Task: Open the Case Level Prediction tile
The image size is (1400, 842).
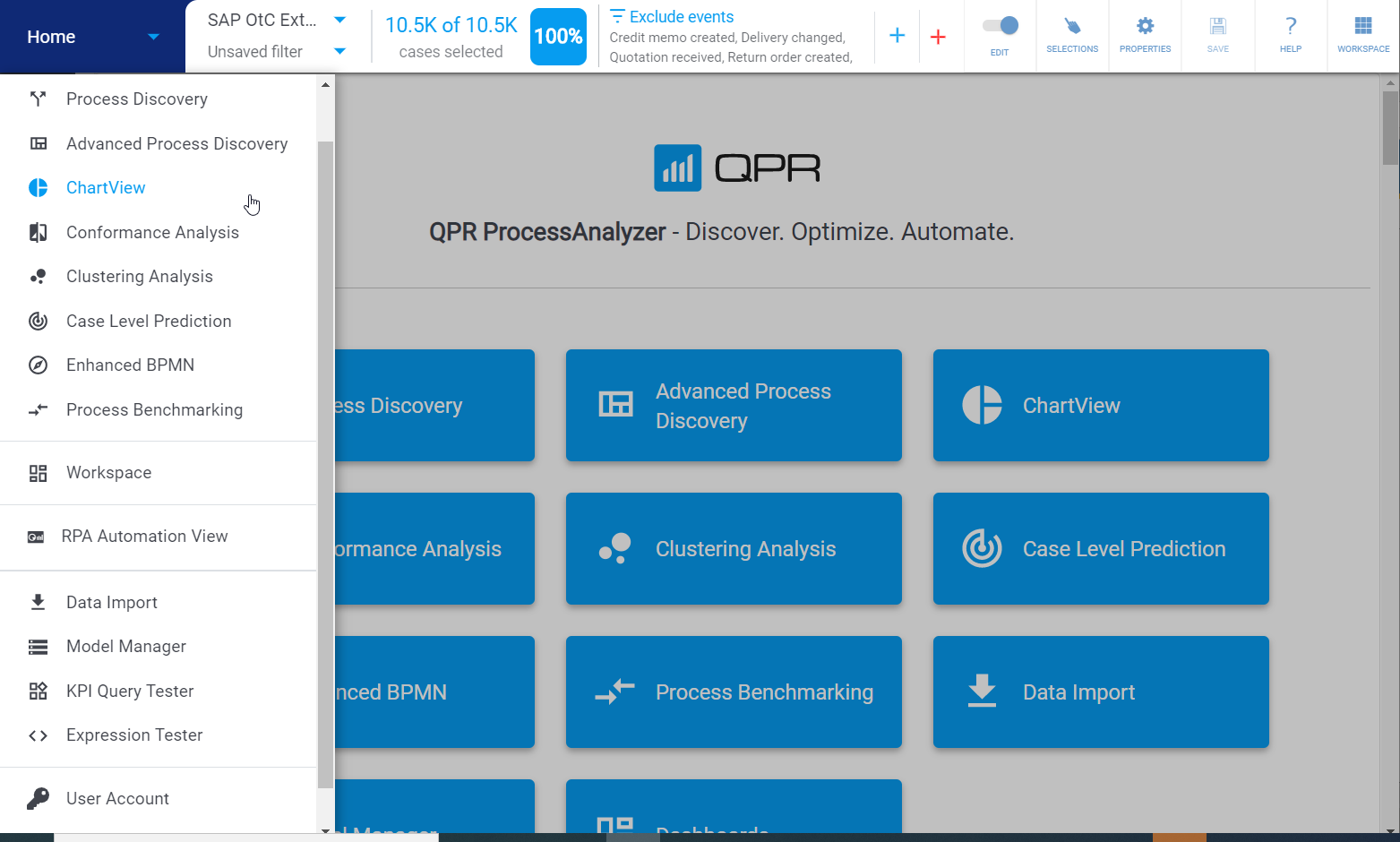Action: pyautogui.click(x=1101, y=549)
